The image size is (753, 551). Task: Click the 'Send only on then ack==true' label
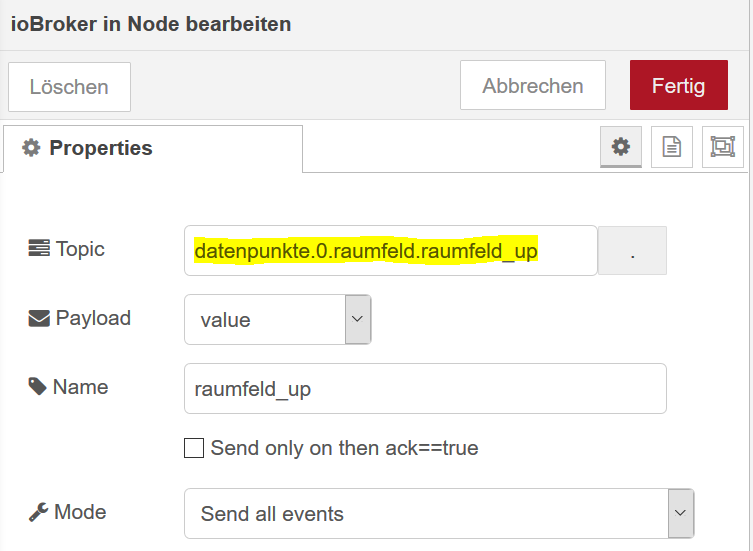pyautogui.click(x=344, y=448)
